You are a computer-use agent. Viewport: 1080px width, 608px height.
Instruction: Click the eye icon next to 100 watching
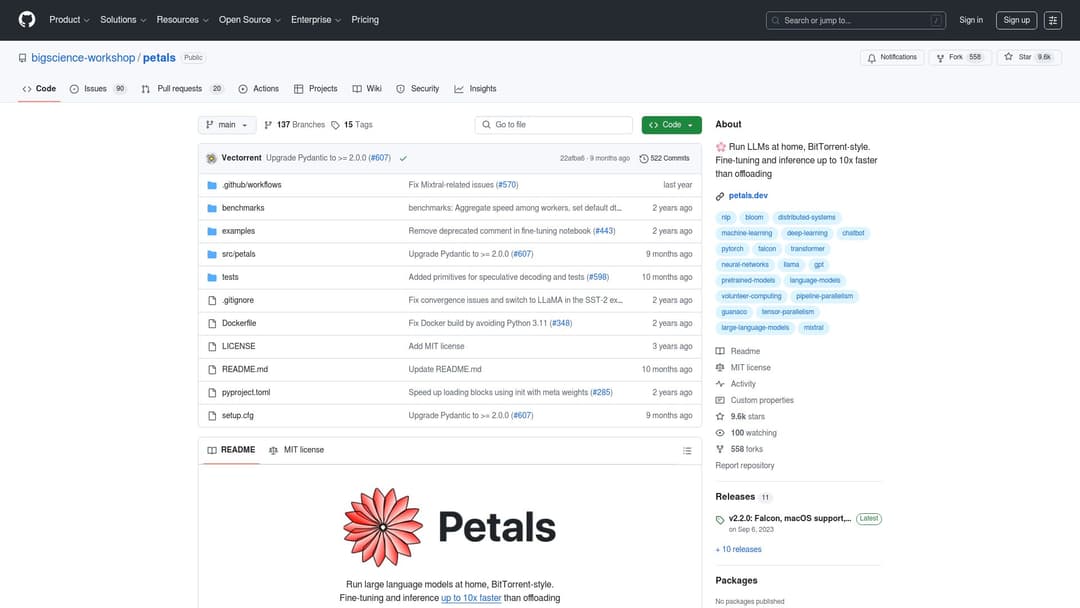tap(720, 433)
